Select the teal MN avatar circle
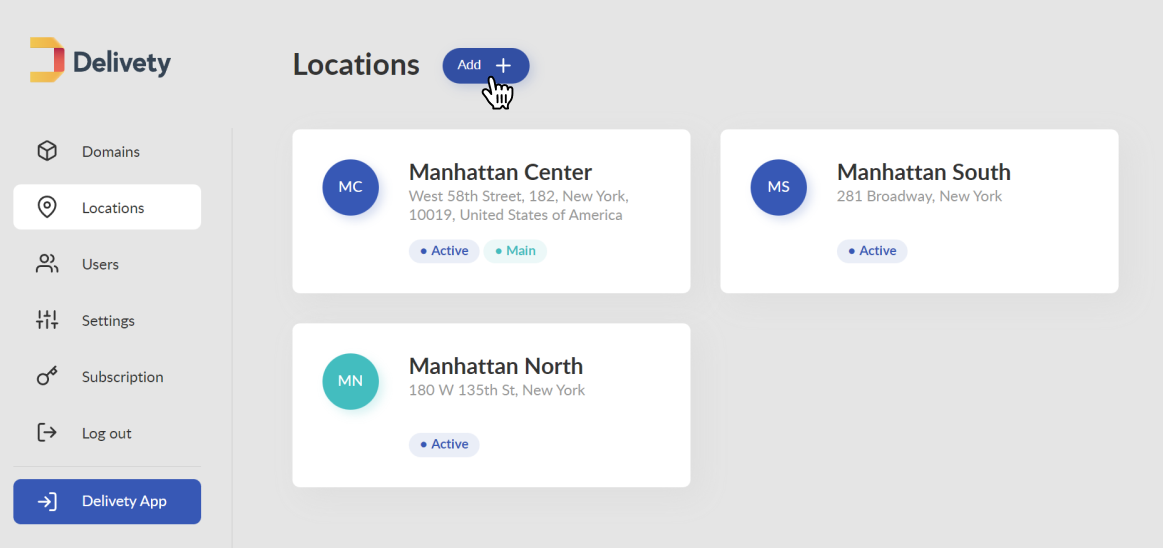 pyautogui.click(x=350, y=381)
